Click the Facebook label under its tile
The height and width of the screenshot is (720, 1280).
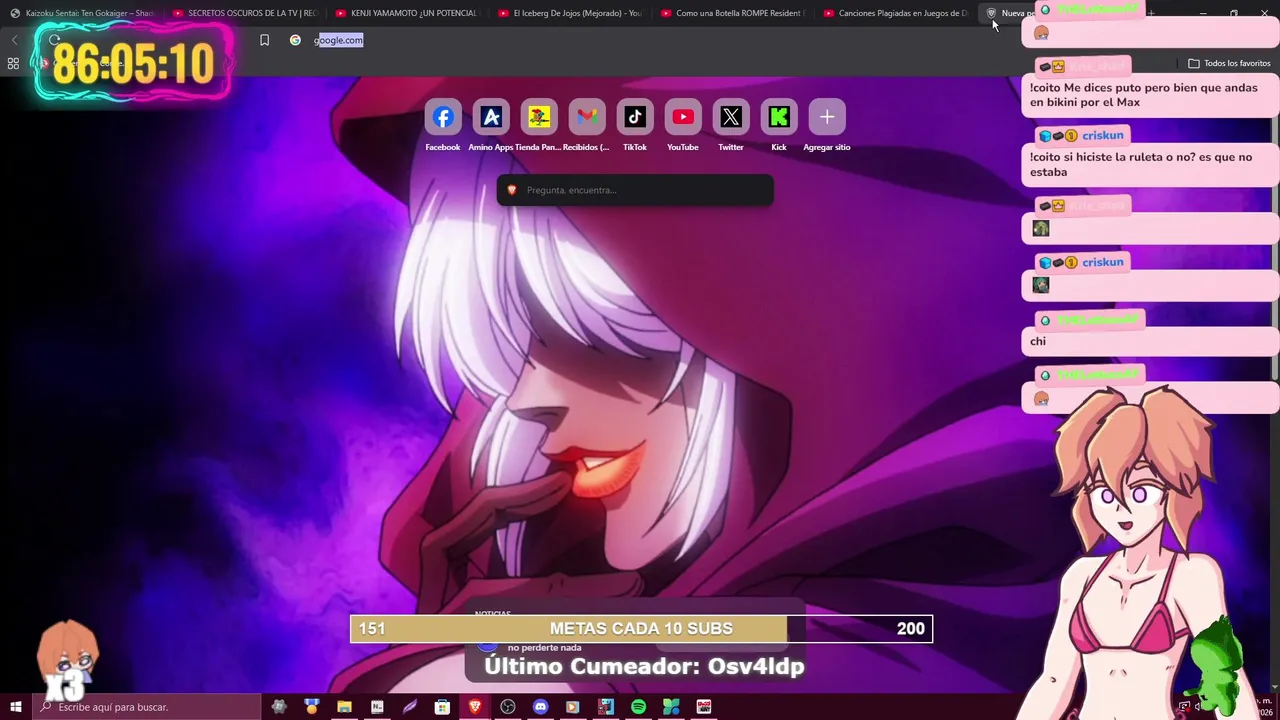tap(443, 147)
